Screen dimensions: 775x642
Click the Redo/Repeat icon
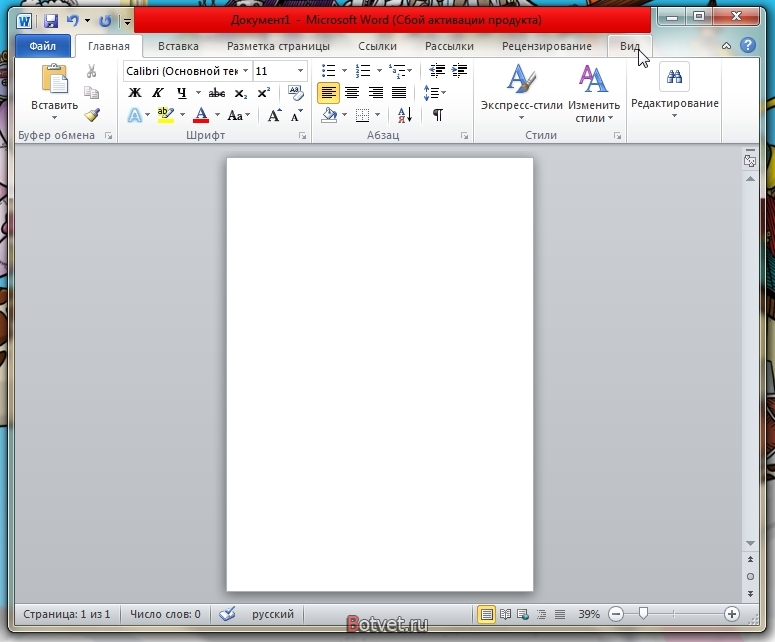(x=105, y=21)
